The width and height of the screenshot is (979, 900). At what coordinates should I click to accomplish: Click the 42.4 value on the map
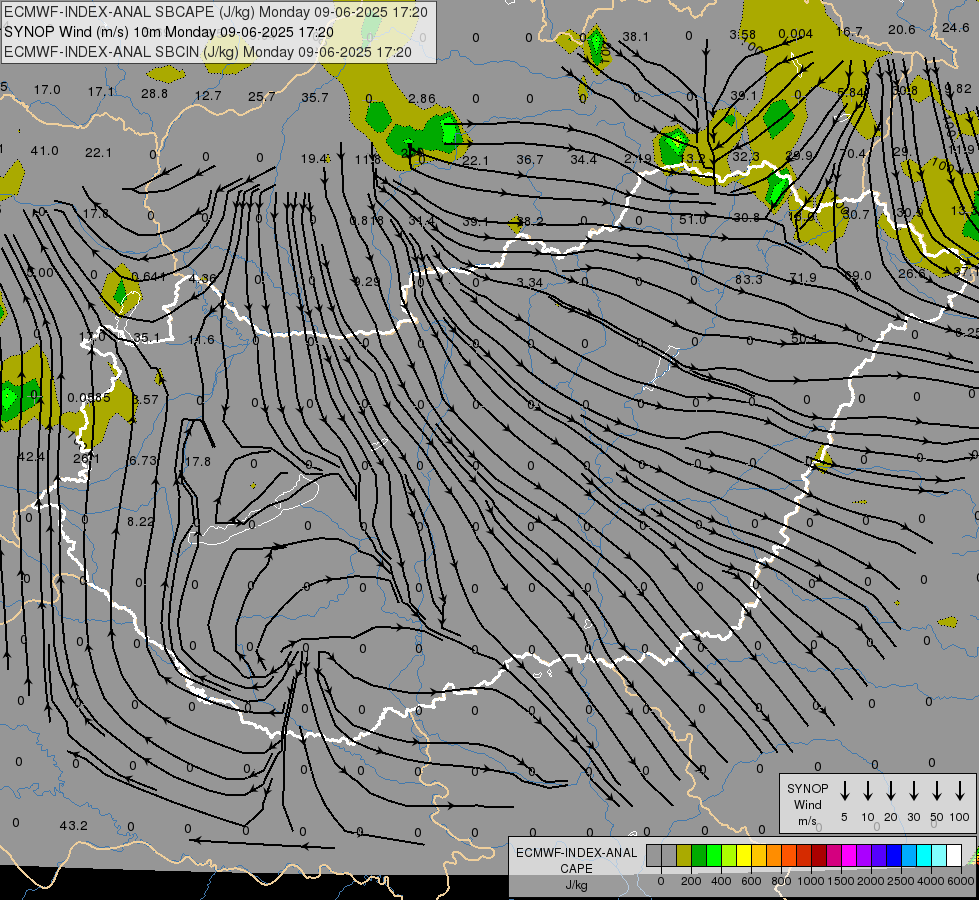pyautogui.click(x=31, y=457)
